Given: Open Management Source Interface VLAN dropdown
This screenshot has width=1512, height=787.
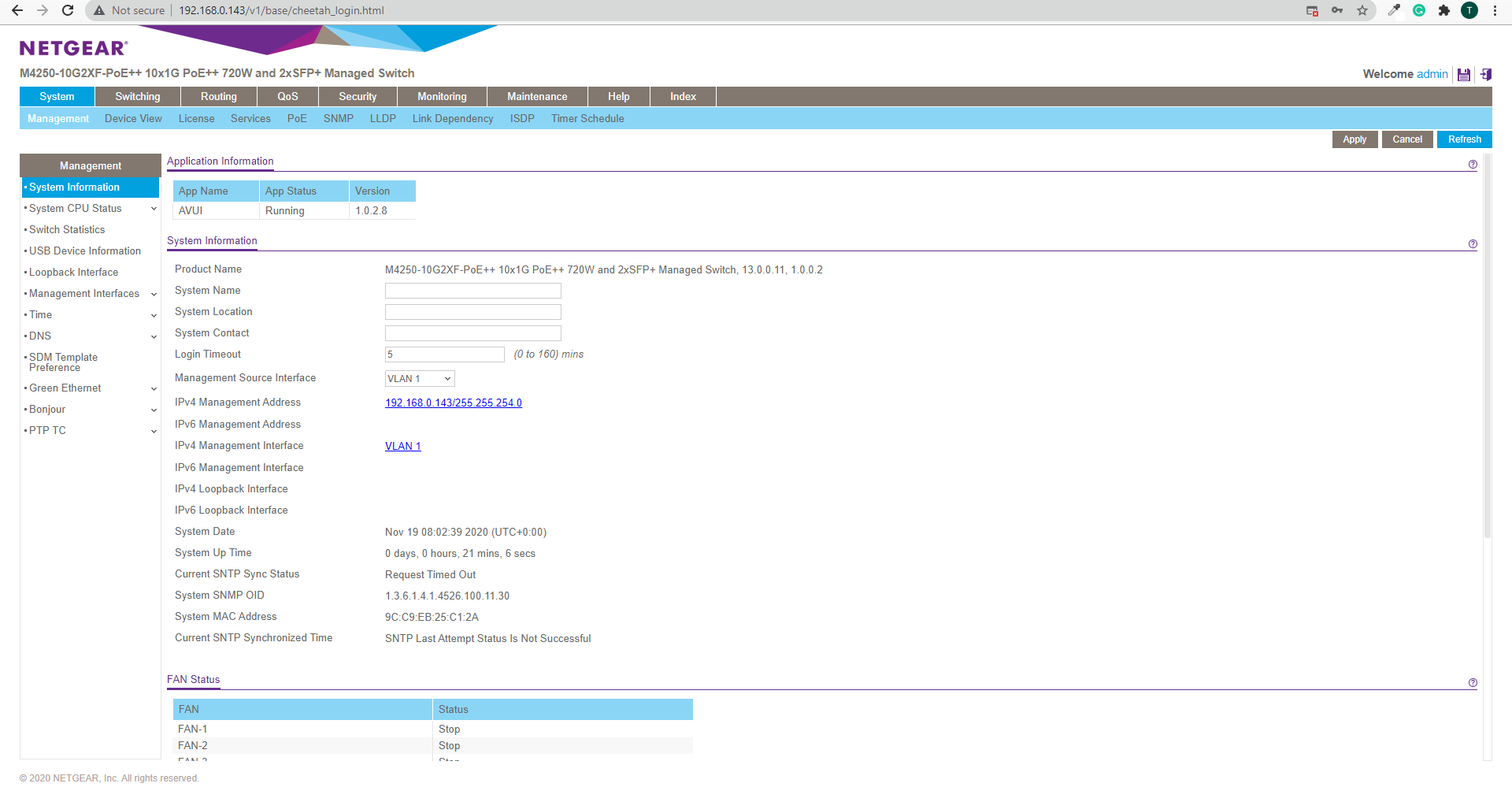Looking at the screenshot, I should tap(420, 379).
